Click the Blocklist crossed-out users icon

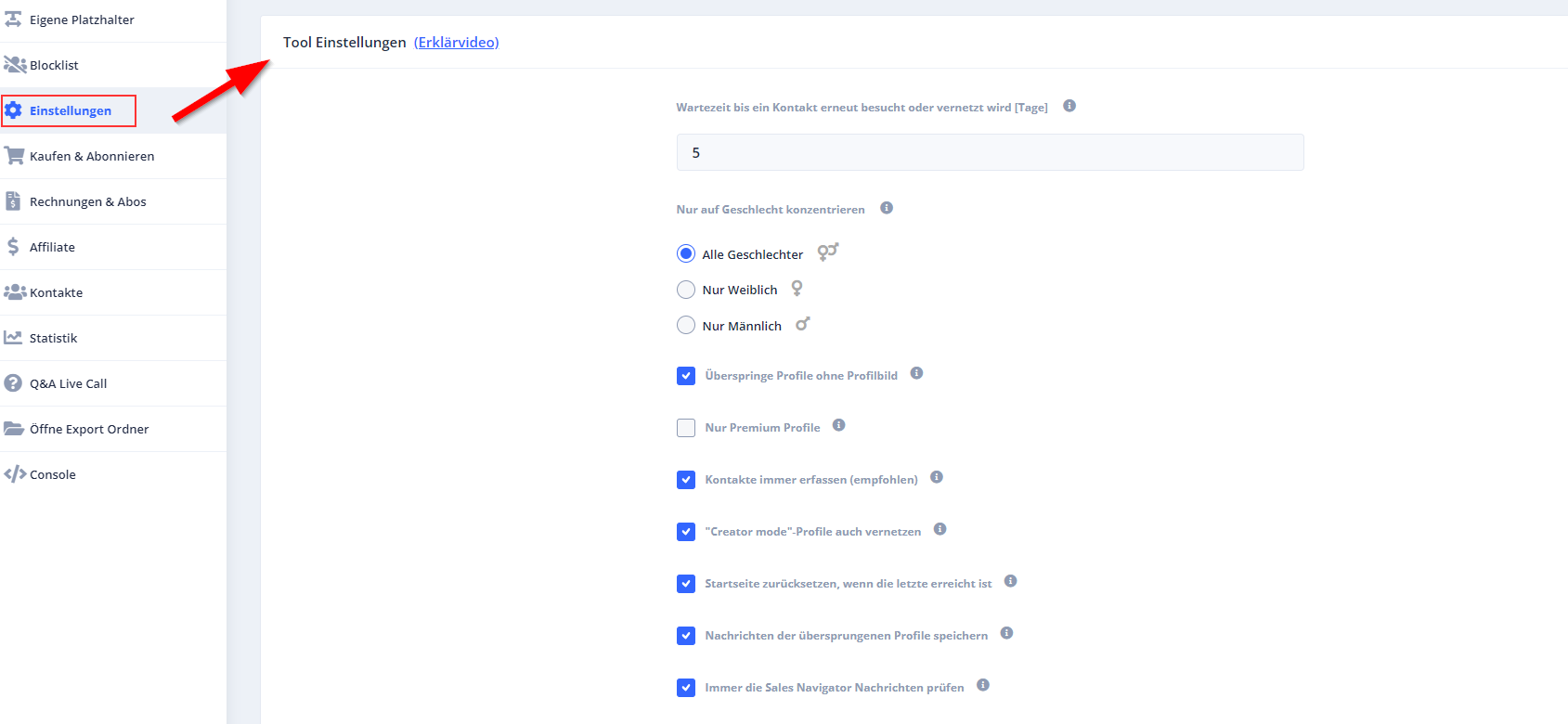pyautogui.click(x=15, y=65)
